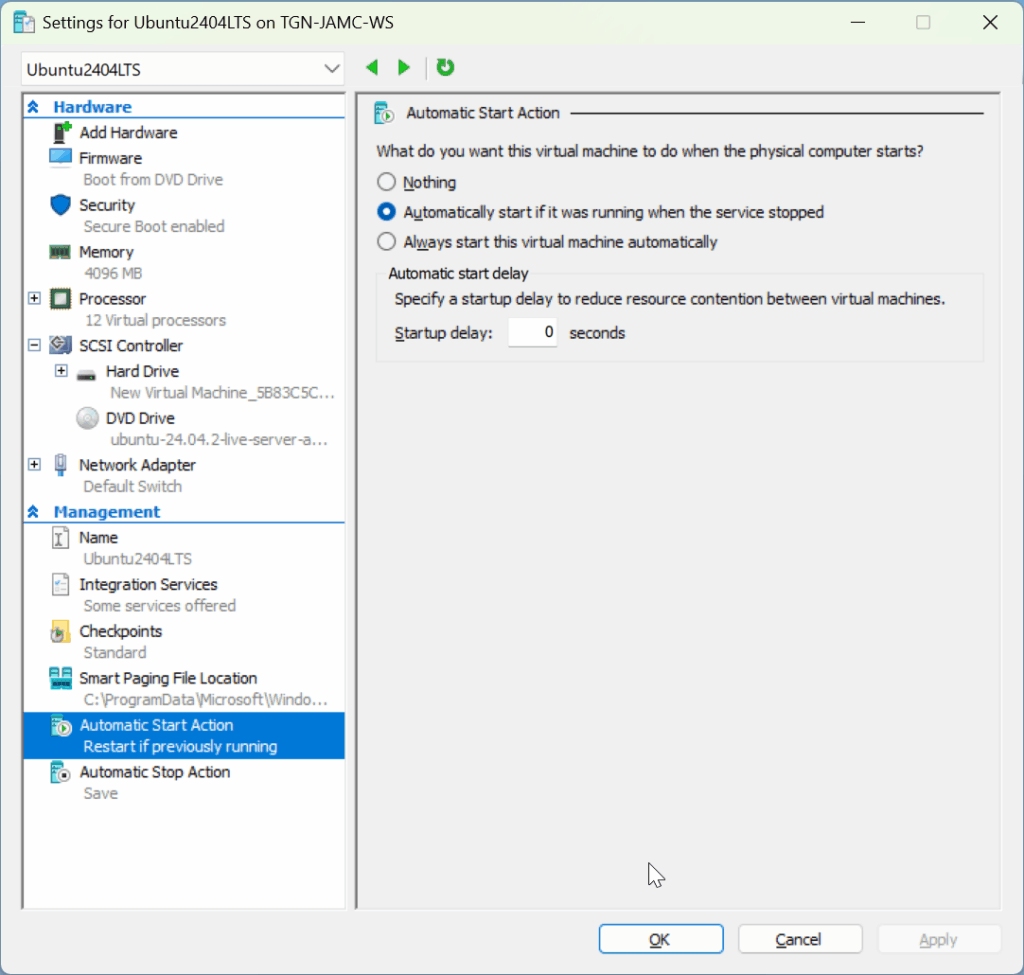The width and height of the screenshot is (1024, 975).
Task: Expand the Processor tree node
Action: click(35, 298)
